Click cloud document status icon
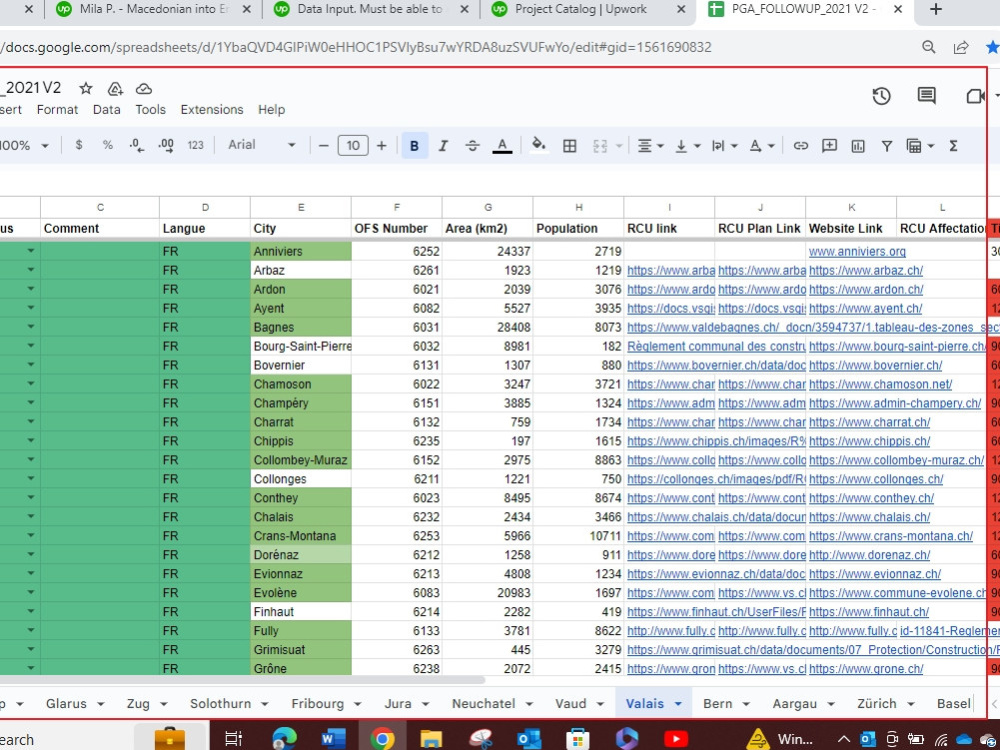 tap(144, 89)
